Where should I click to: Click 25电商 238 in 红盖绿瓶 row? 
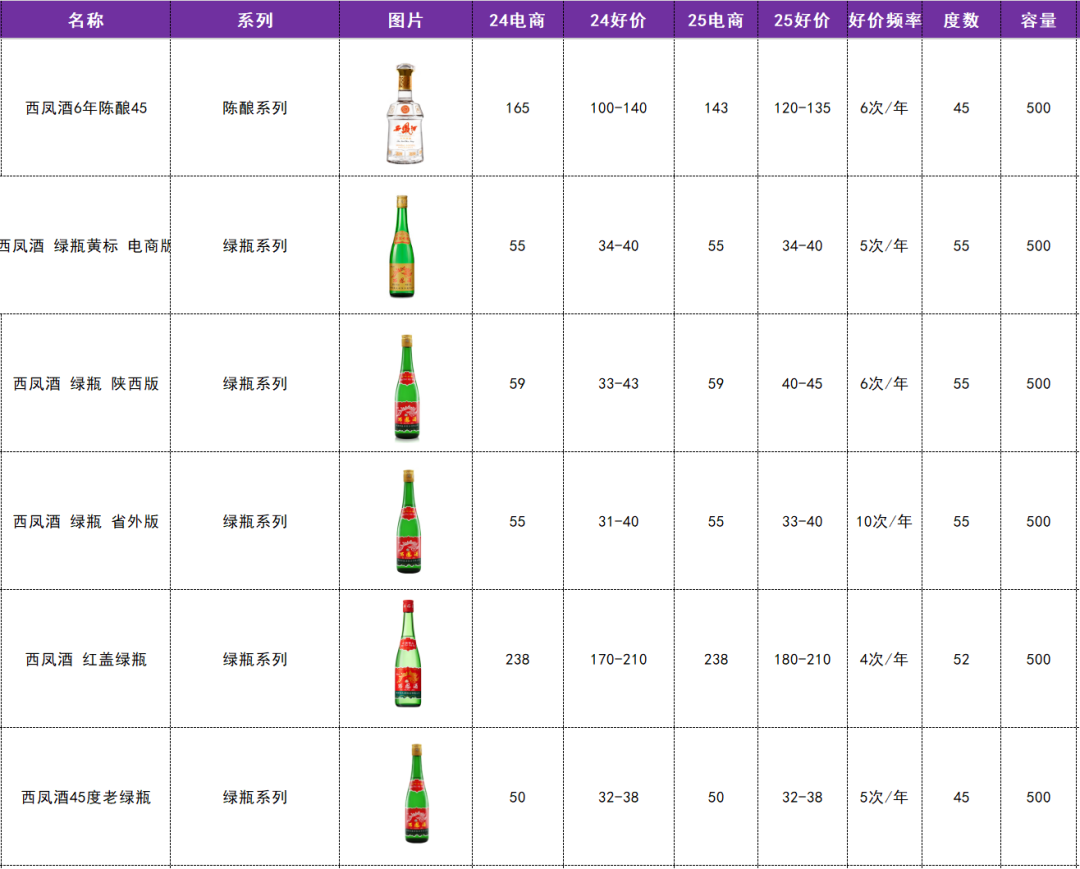click(x=716, y=659)
